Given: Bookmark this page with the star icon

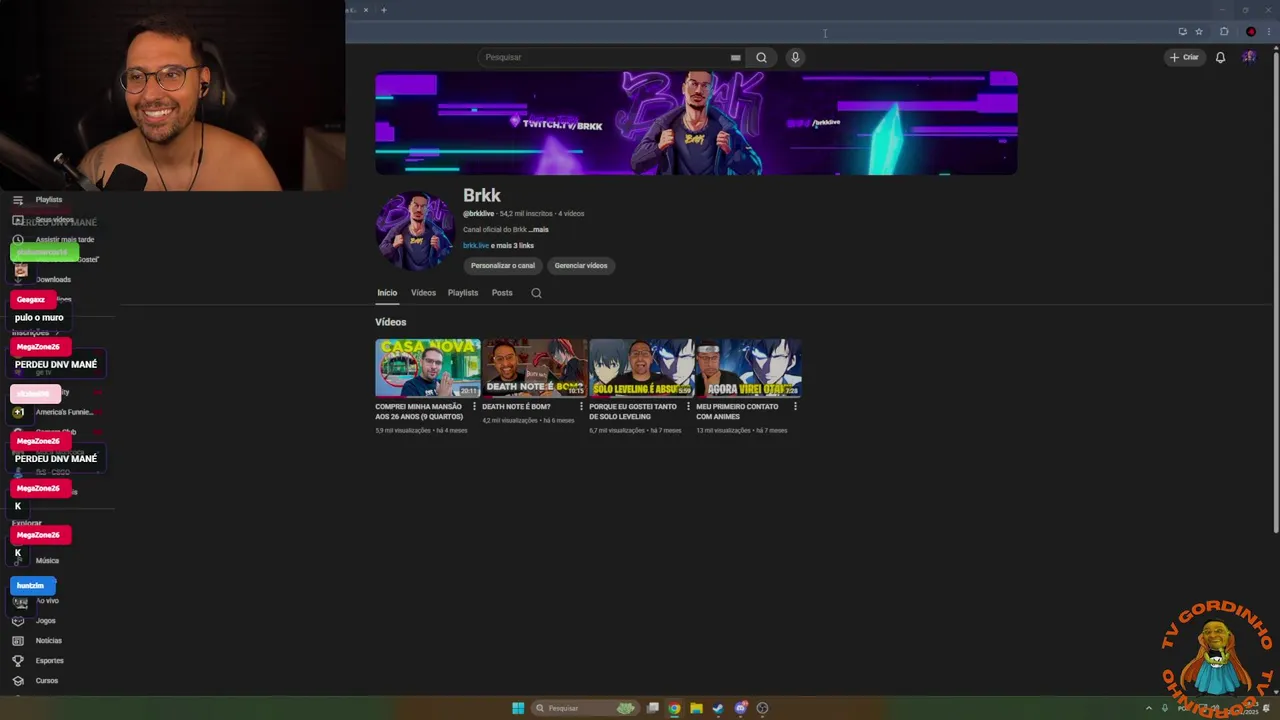Looking at the screenshot, I should coord(1199,32).
